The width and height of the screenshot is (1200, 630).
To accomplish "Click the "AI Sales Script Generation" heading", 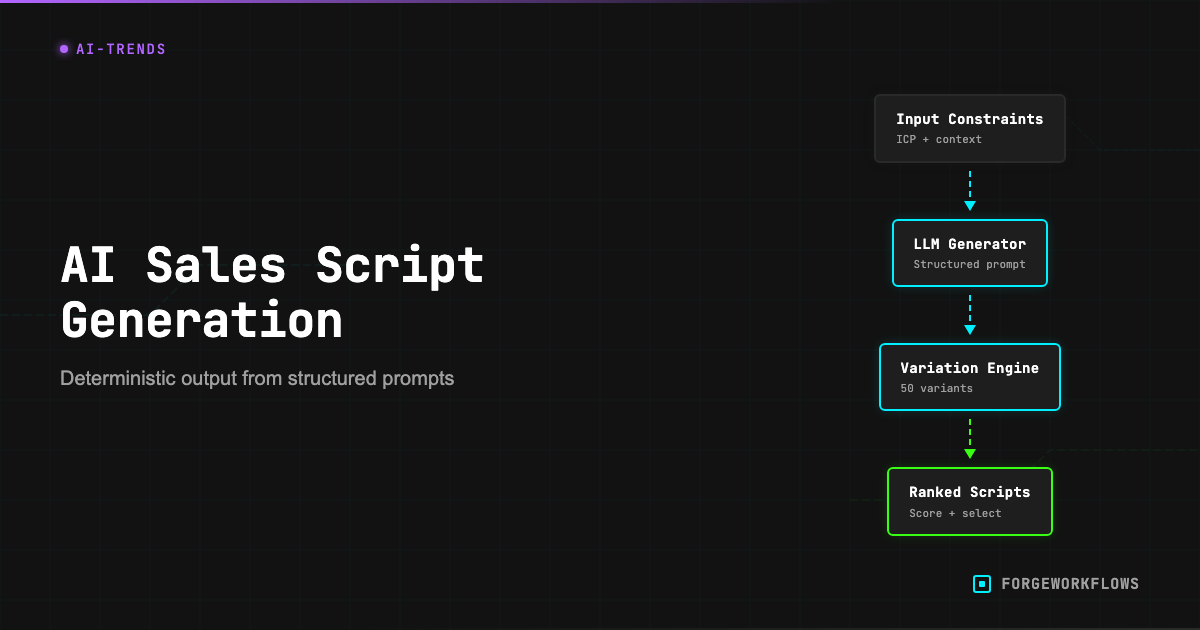I will point(272,293).
